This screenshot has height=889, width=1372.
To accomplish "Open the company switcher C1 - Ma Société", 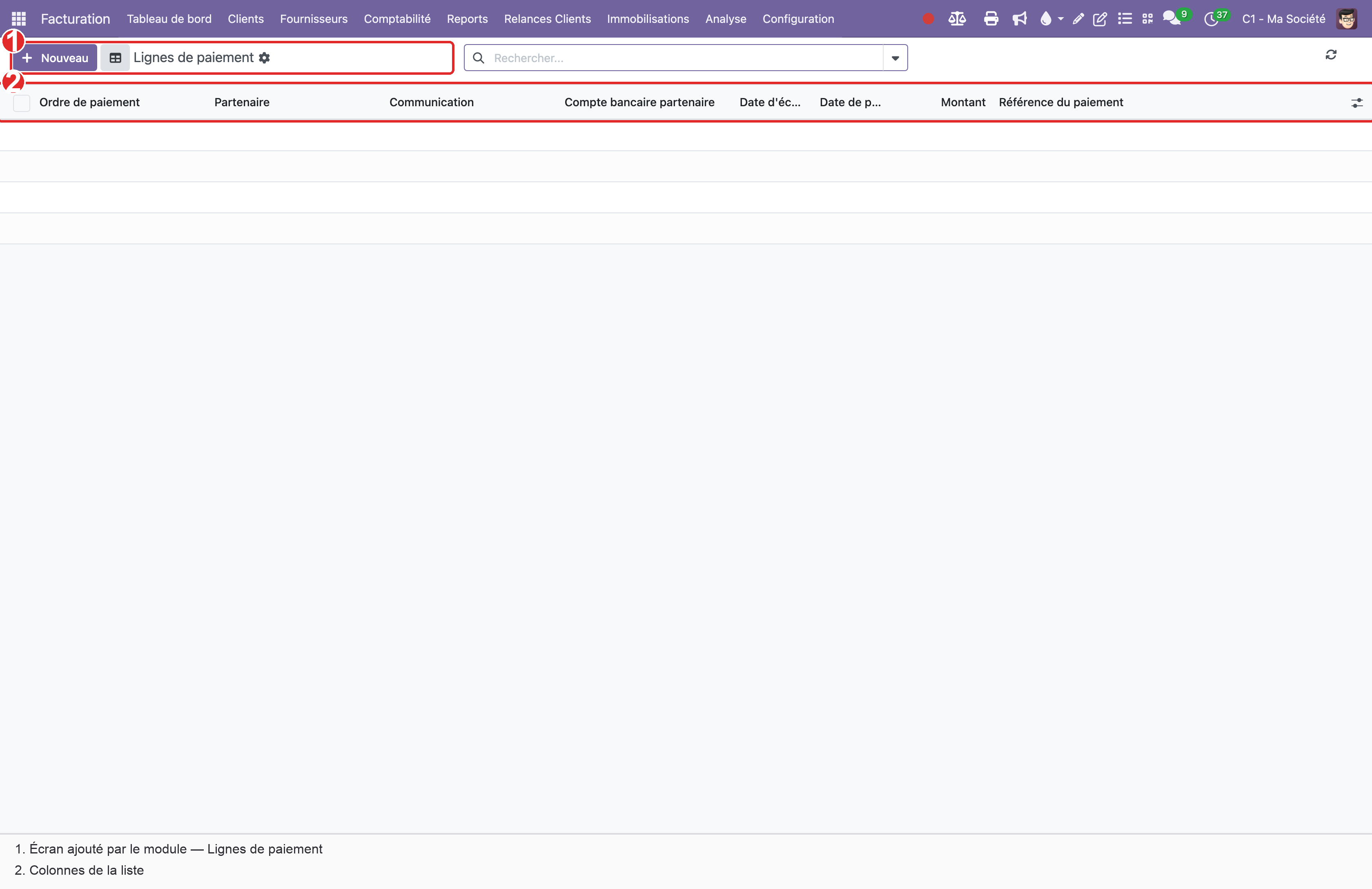I will 1284,19.
